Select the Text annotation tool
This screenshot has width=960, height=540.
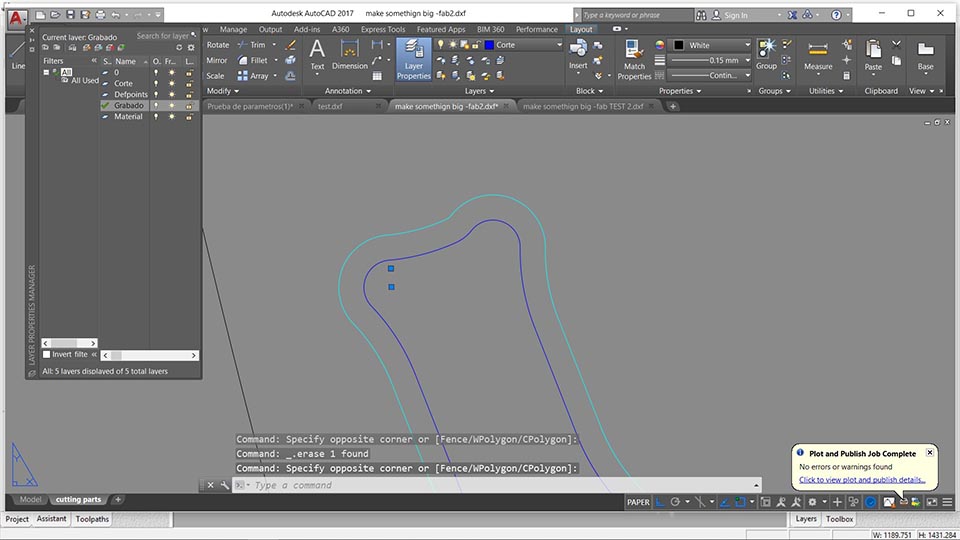(317, 56)
